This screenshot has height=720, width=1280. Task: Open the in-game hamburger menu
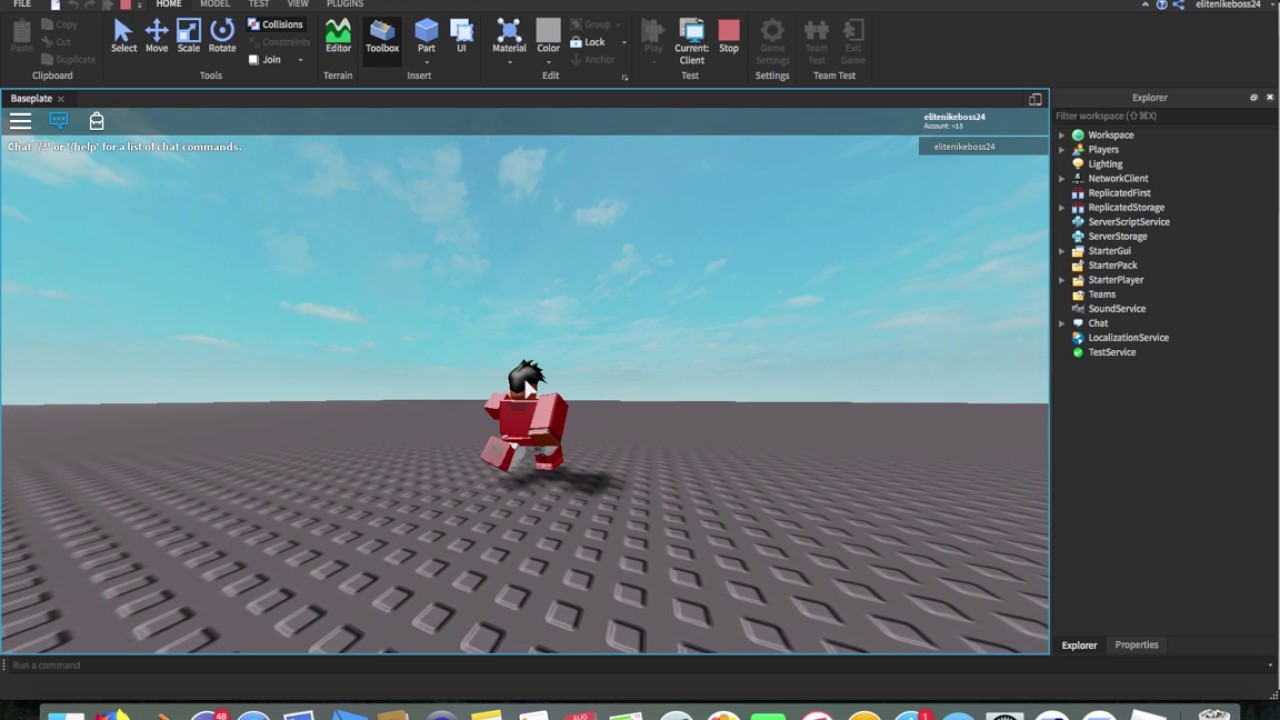[20, 121]
